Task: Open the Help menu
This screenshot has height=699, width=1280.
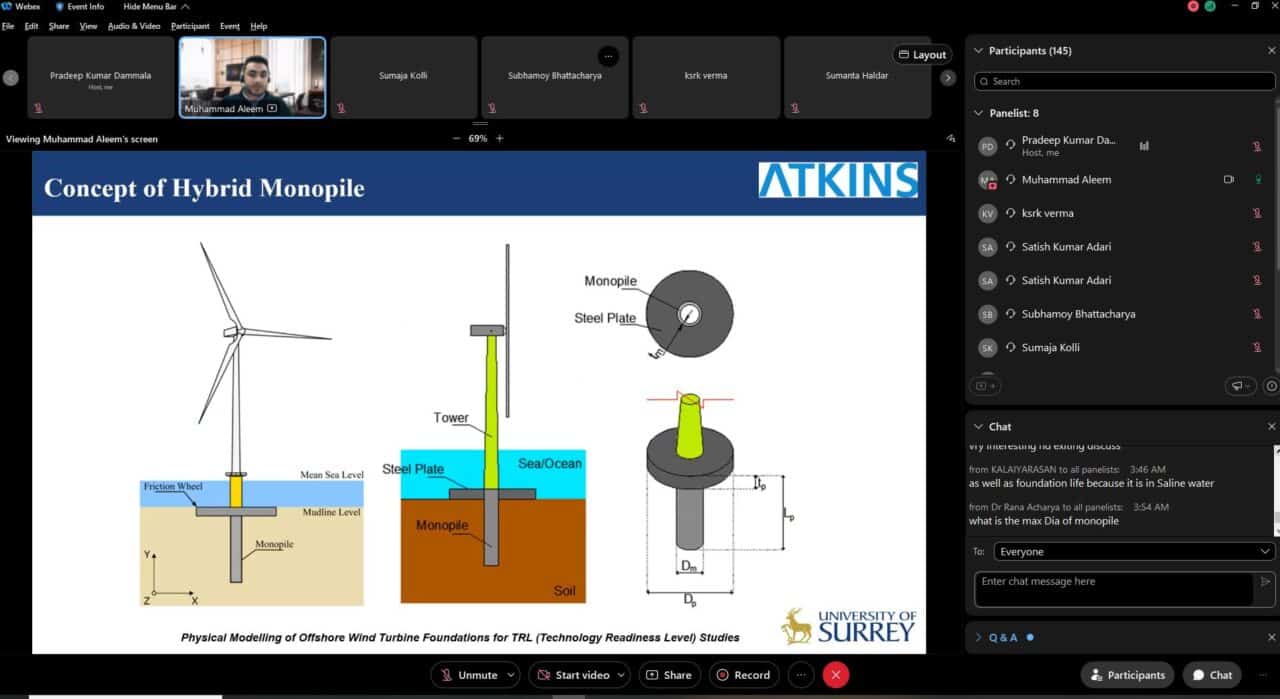Action: [259, 26]
